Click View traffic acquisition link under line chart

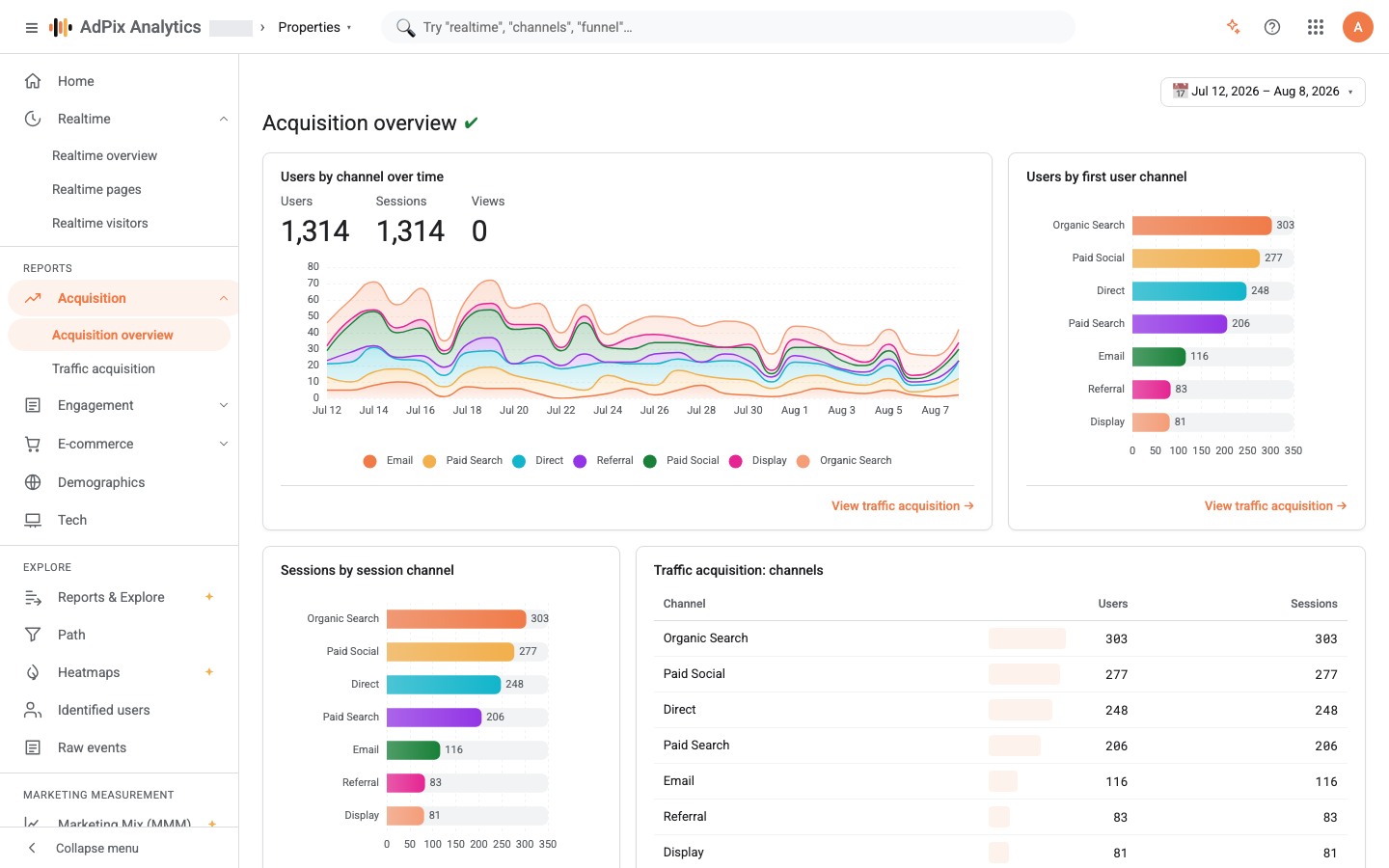click(x=903, y=505)
